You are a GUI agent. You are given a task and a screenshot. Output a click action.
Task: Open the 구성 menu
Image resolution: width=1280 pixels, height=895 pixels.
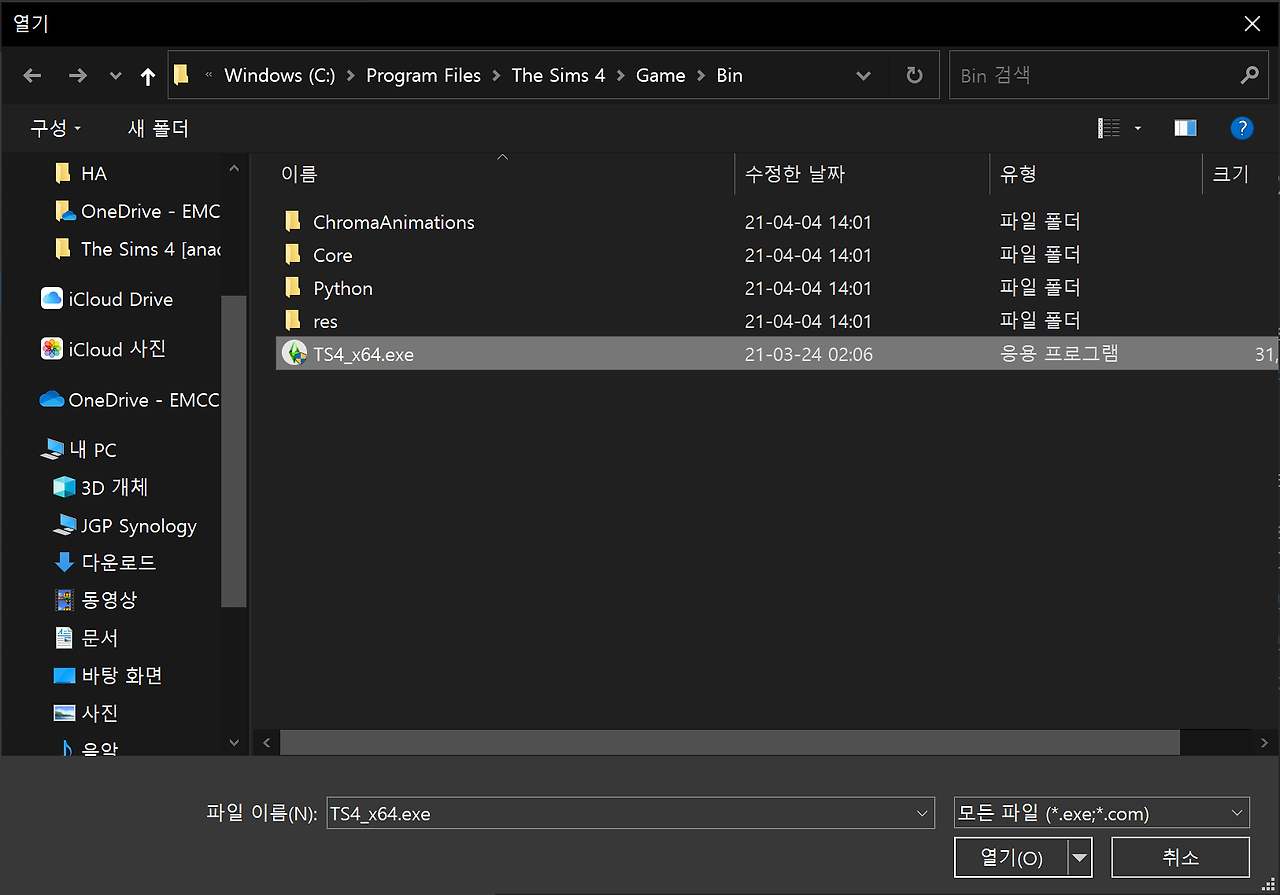tap(55, 129)
